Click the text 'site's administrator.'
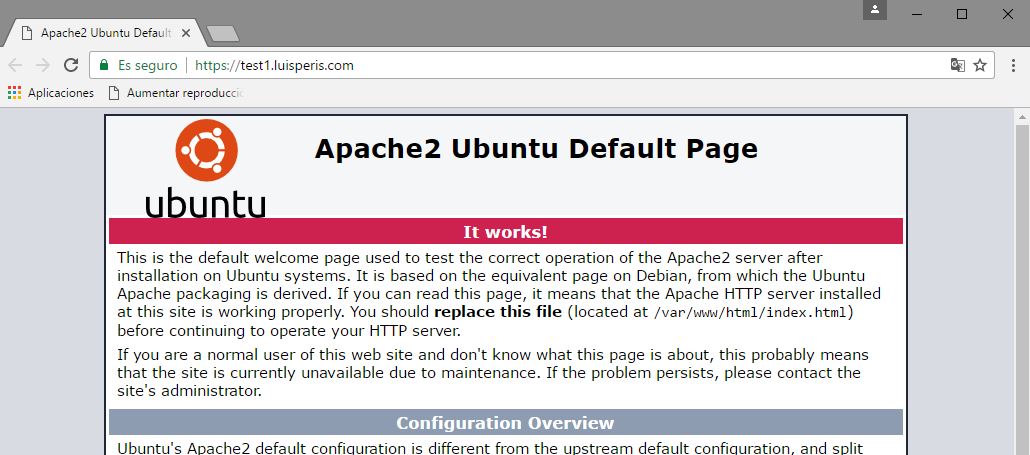This screenshot has width=1030, height=455. pyautogui.click(x=190, y=392)
